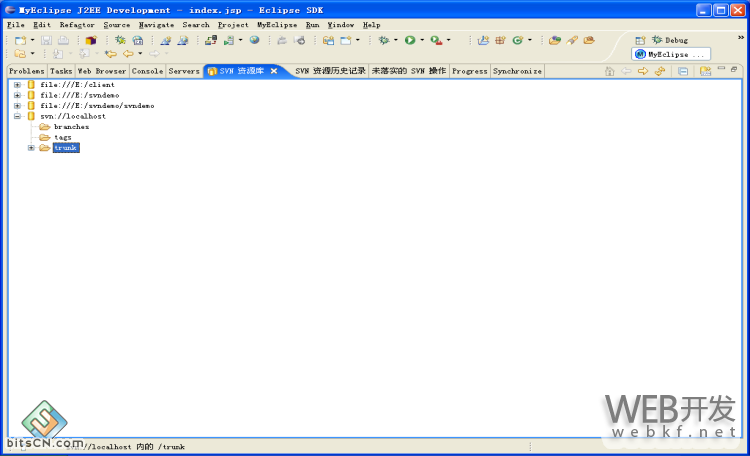Click the Print toolbar icon

pyautogui.click(x=63, y=41)
